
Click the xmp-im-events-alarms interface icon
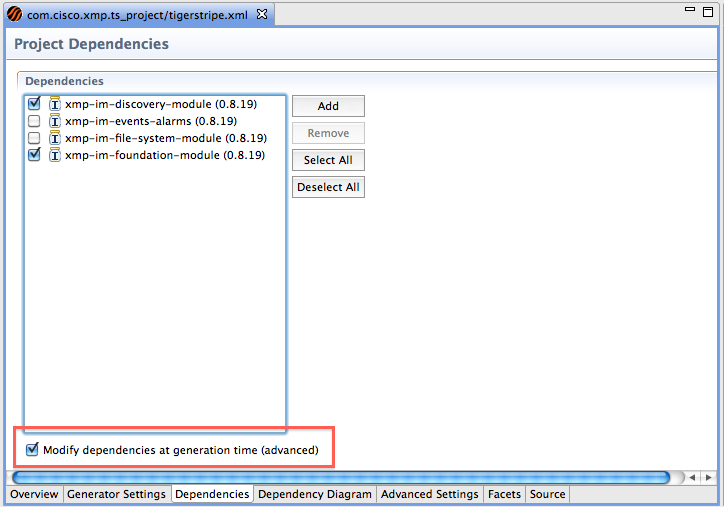[x=55, y=121]
